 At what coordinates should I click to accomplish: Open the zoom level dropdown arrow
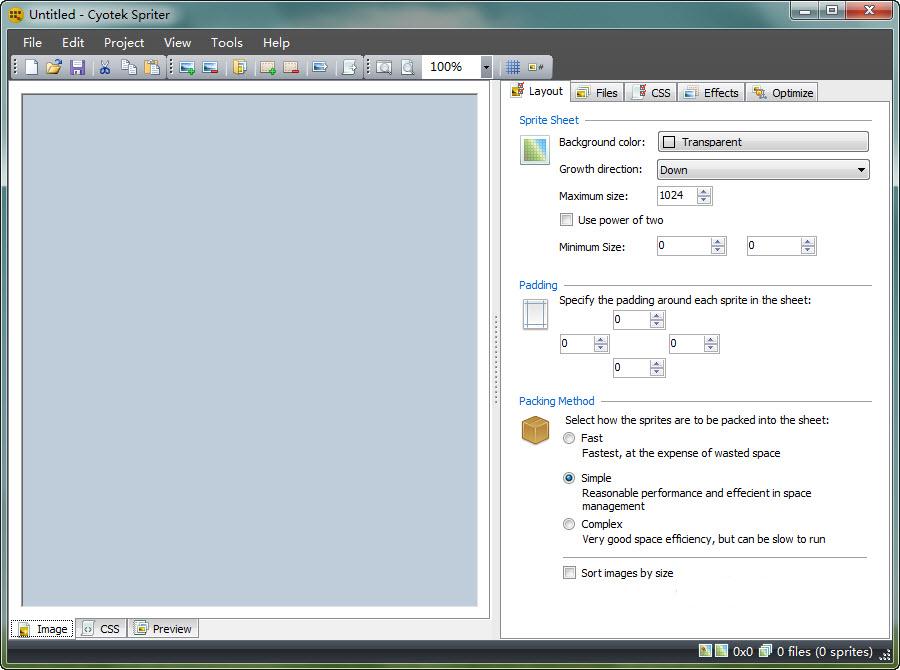(x=486, y=67)
